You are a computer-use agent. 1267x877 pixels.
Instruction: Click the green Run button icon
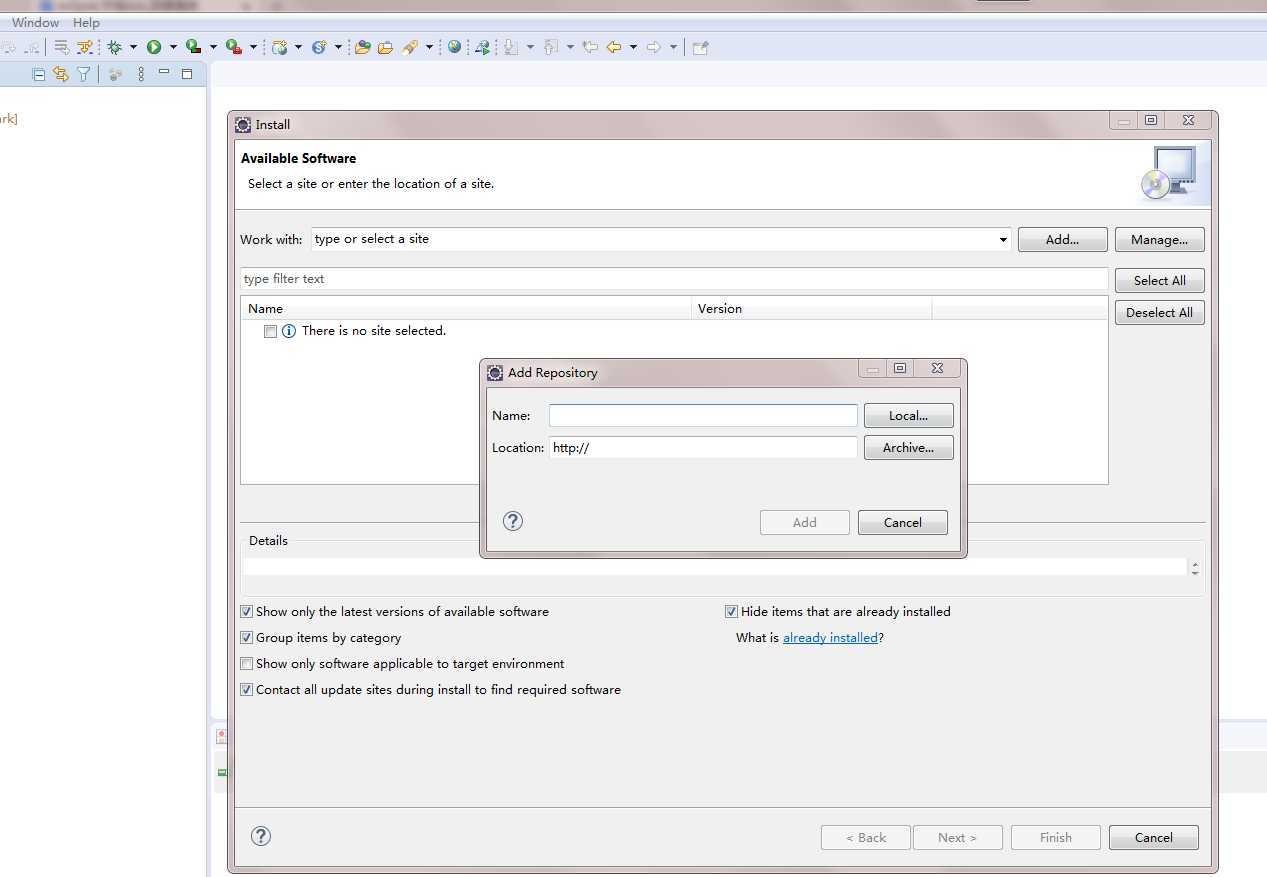pyautogui.click(x=154, y=47)
